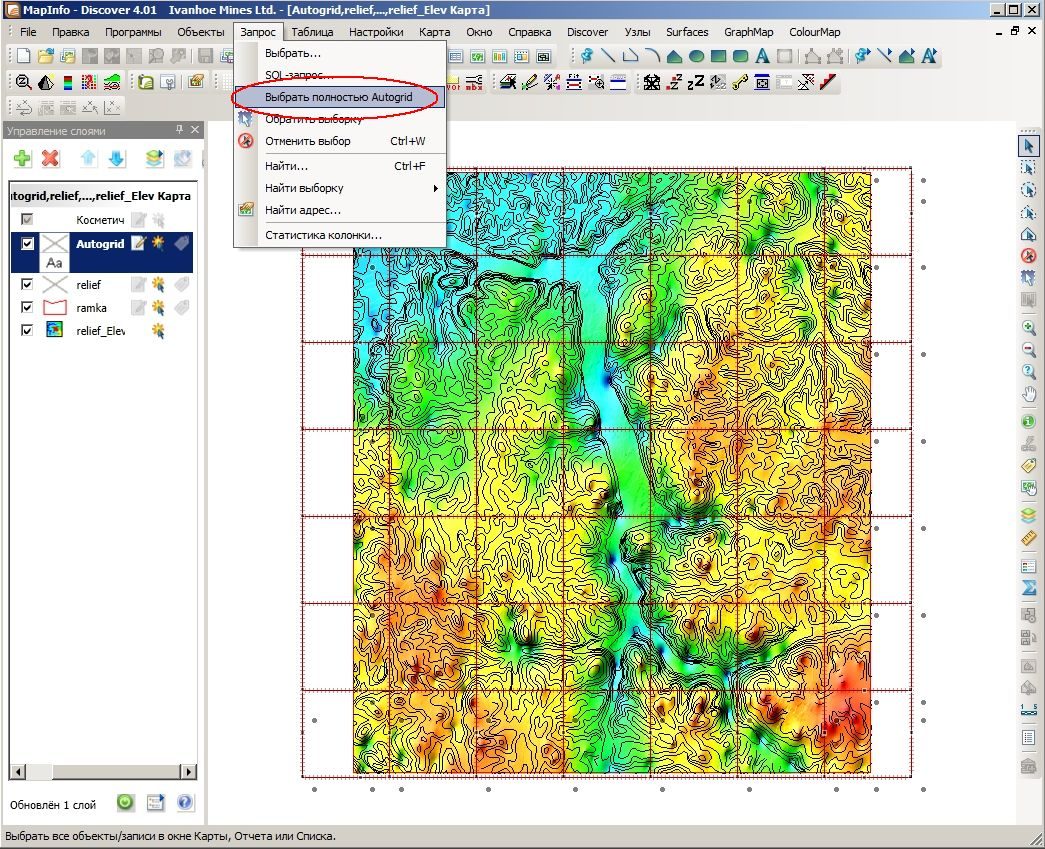
Task: Toggle visibility checkbox for ramka layer
Action: coord(27,307)
